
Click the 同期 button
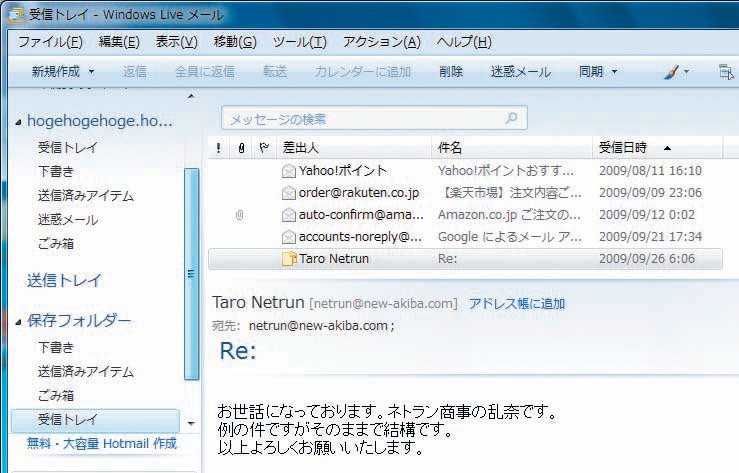coord(591,72)
